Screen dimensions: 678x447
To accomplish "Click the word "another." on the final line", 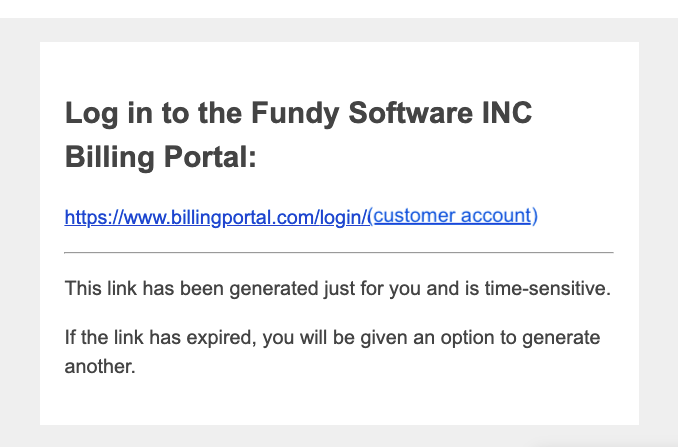I will [100, 366].
